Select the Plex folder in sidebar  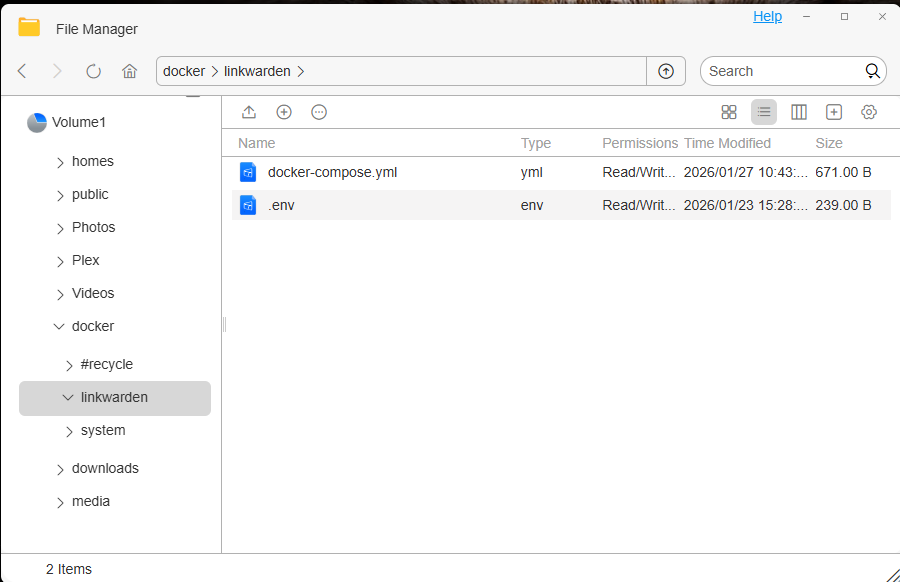[86, 260]
